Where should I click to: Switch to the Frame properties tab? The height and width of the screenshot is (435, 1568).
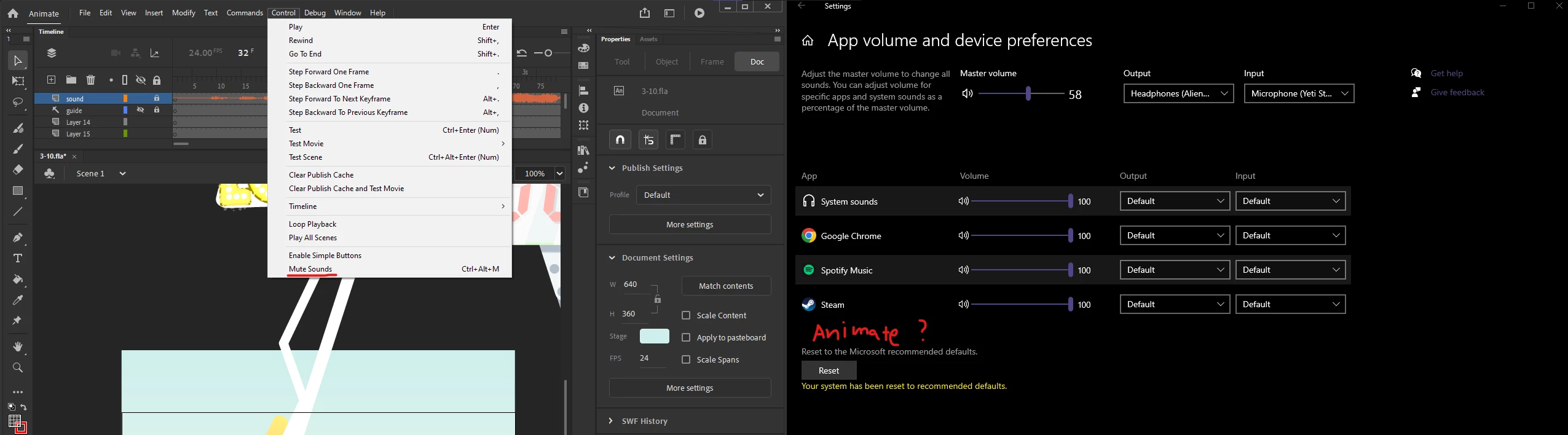[712, 61]
